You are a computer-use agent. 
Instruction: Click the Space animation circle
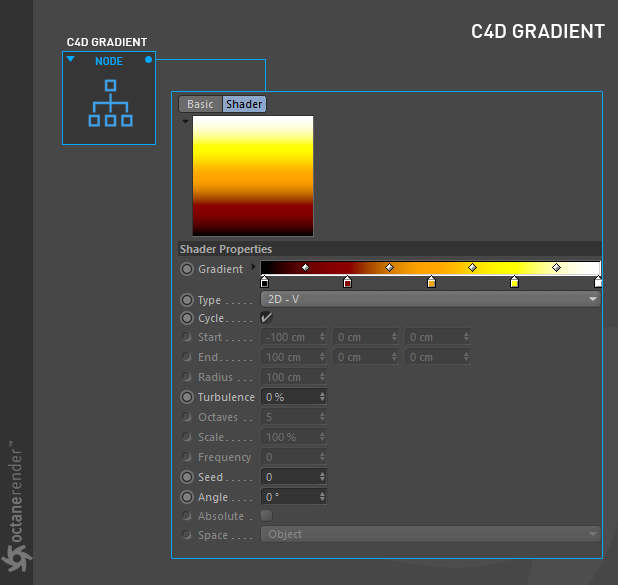[187, 535]
